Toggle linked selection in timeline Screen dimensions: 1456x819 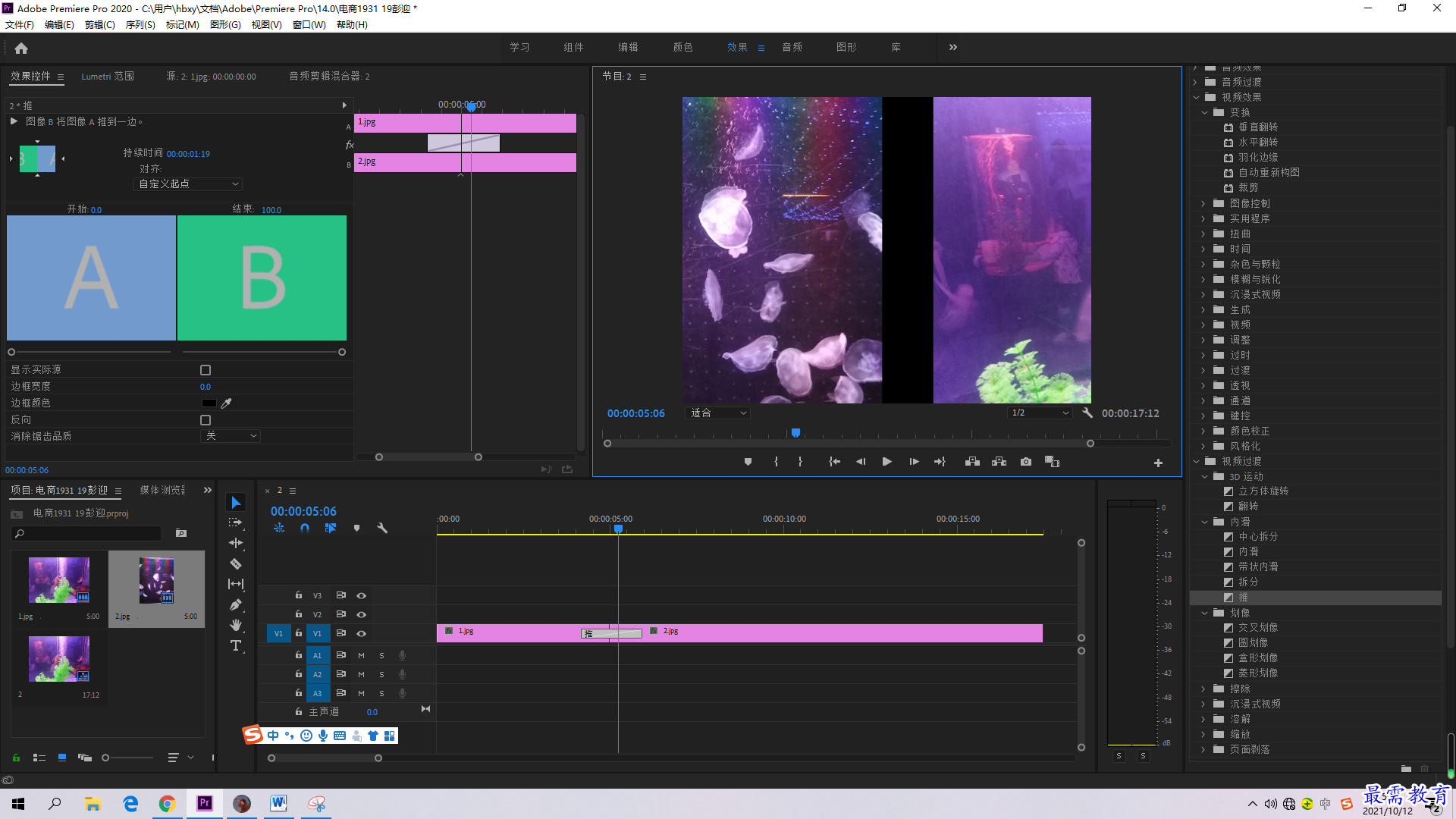click(x=331, y=528)
